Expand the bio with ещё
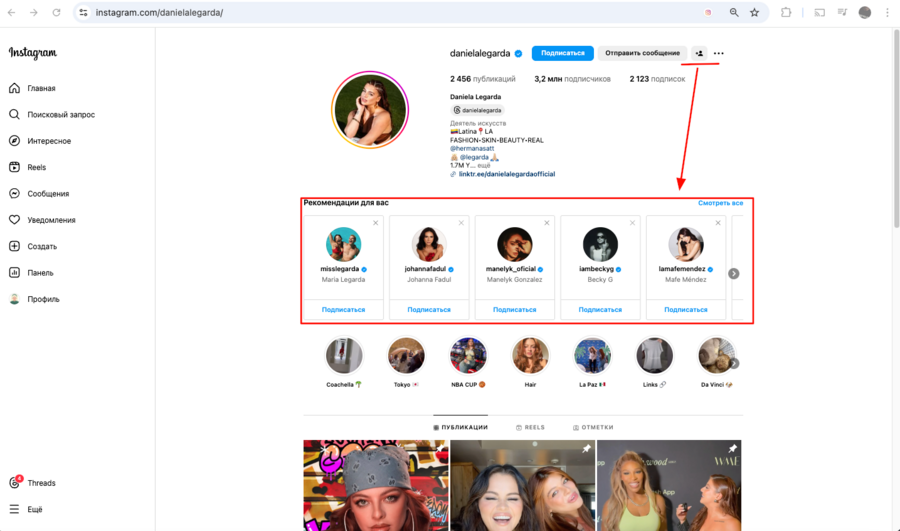The width and height of the screenshot is (900, 531). tap(484, 165)
